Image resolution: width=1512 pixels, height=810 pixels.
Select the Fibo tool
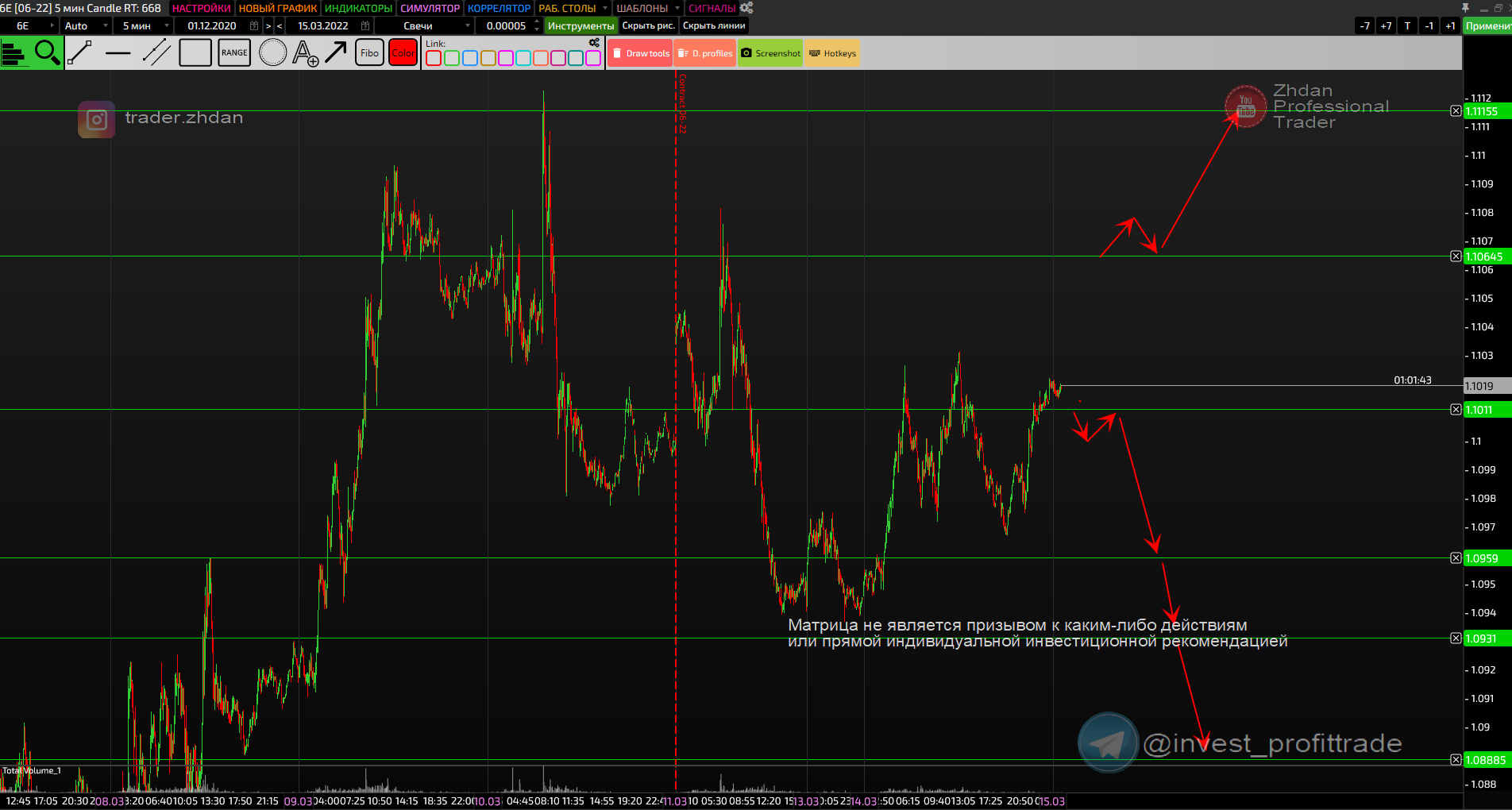tap(369, 53)
